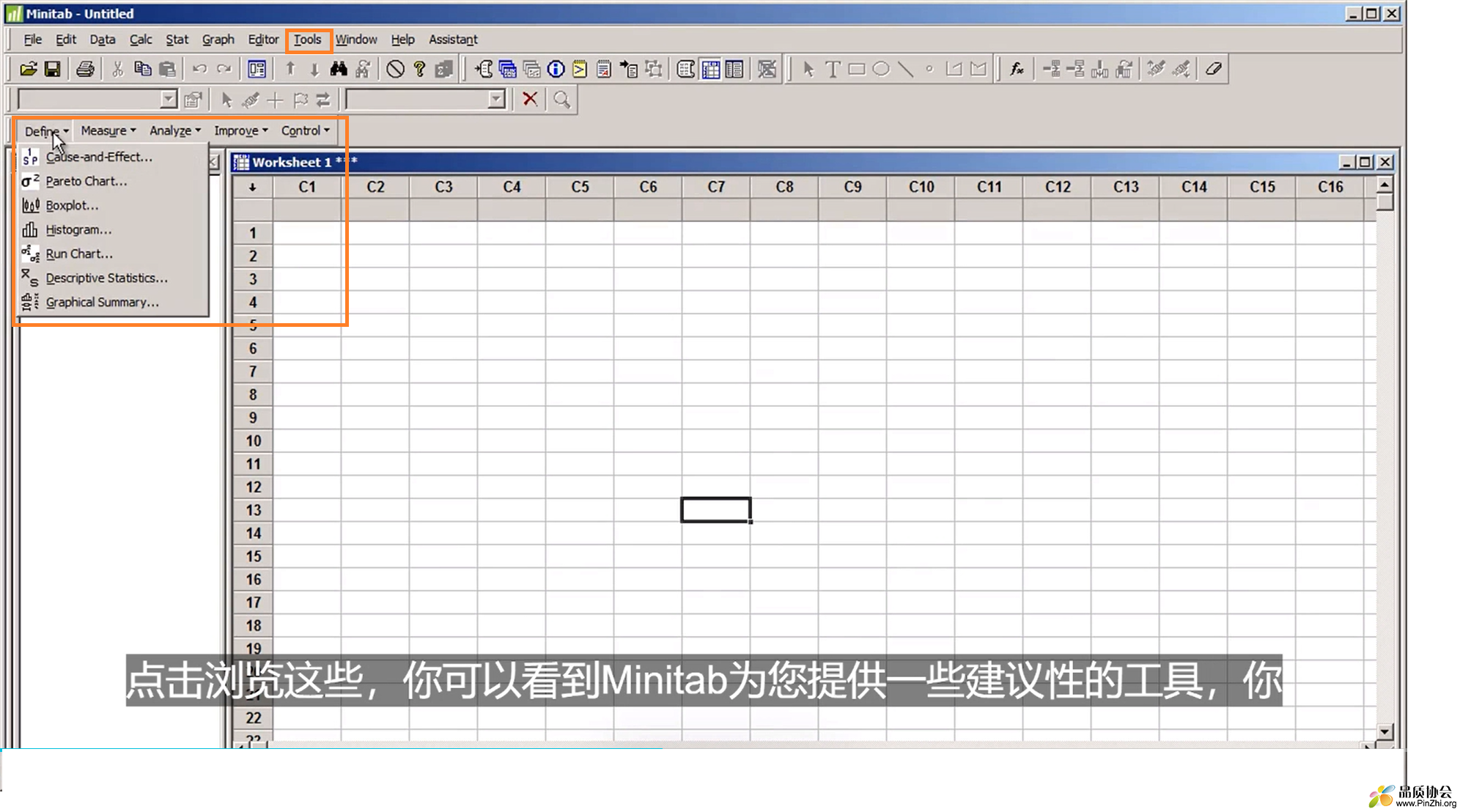Select the arrow pointer tool in graph toolbar

(x=808, y=69)
